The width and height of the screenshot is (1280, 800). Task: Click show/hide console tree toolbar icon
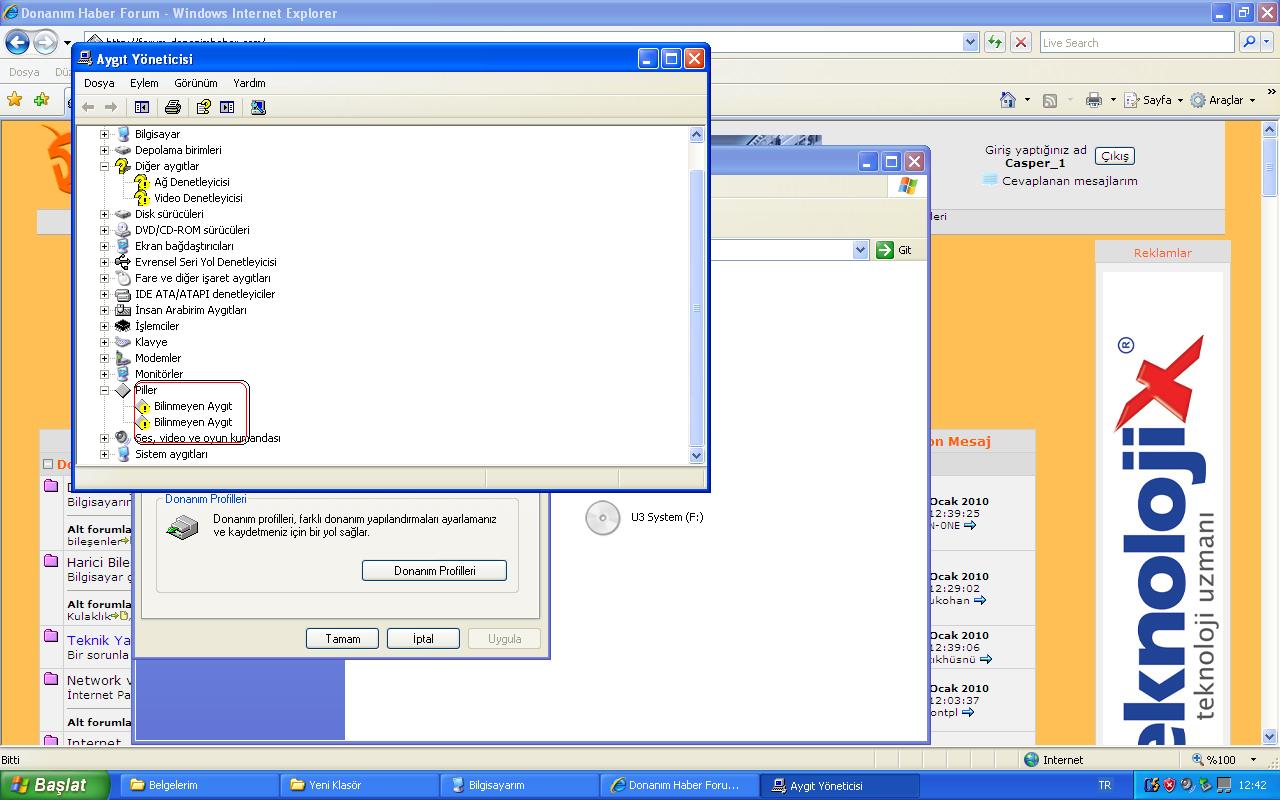pos(142,107)
